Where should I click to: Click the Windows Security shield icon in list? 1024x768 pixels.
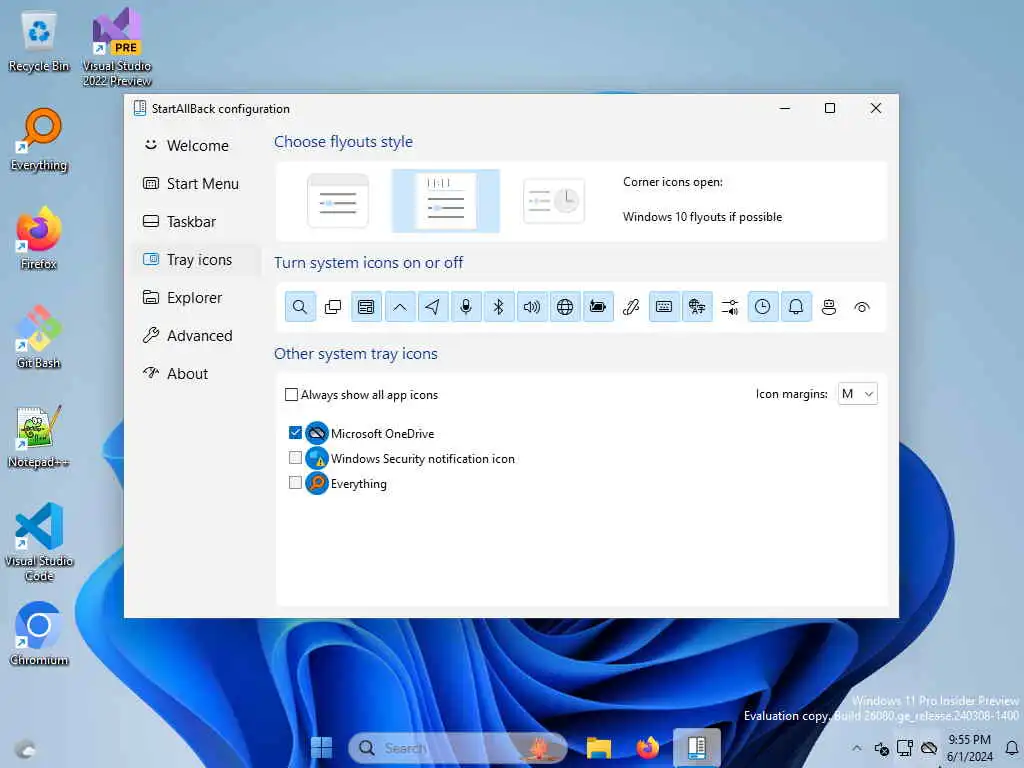317,458
